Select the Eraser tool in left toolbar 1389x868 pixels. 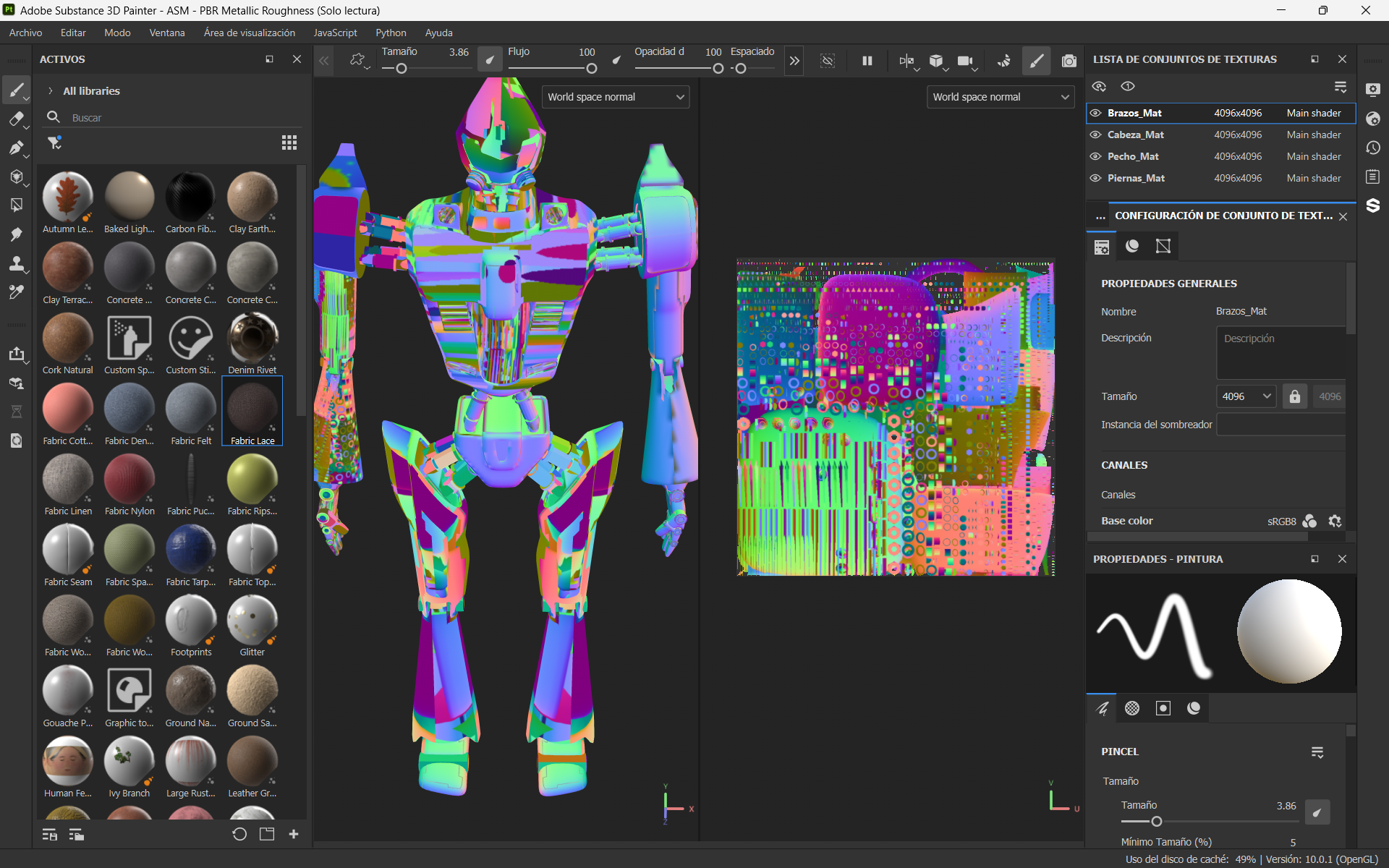point(16,119)
